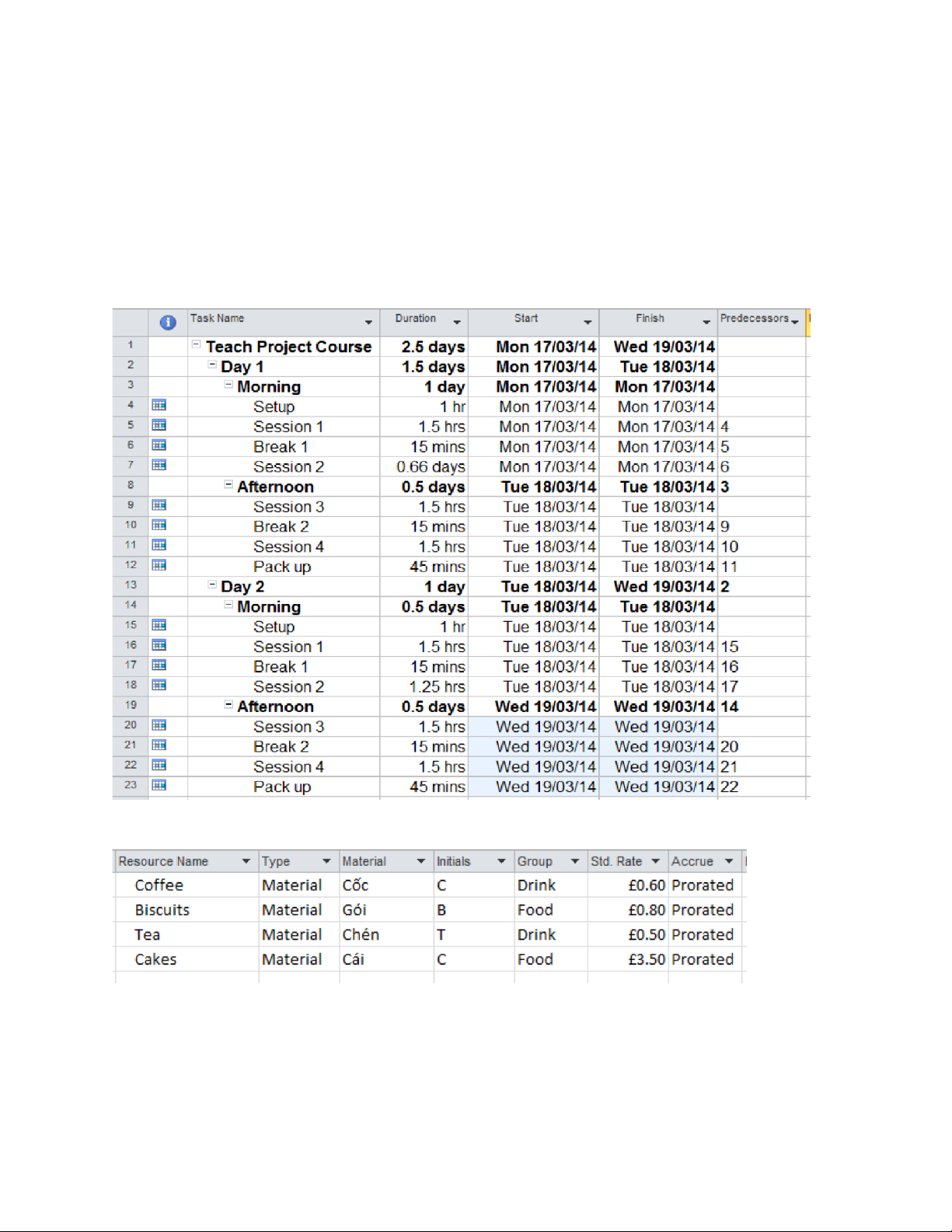Click the calendar indicator icon in row 20 Session 3
Image resolution: width=952 pixels, height=1232 pixels.
pyautogui.click(x=159, y=725)
